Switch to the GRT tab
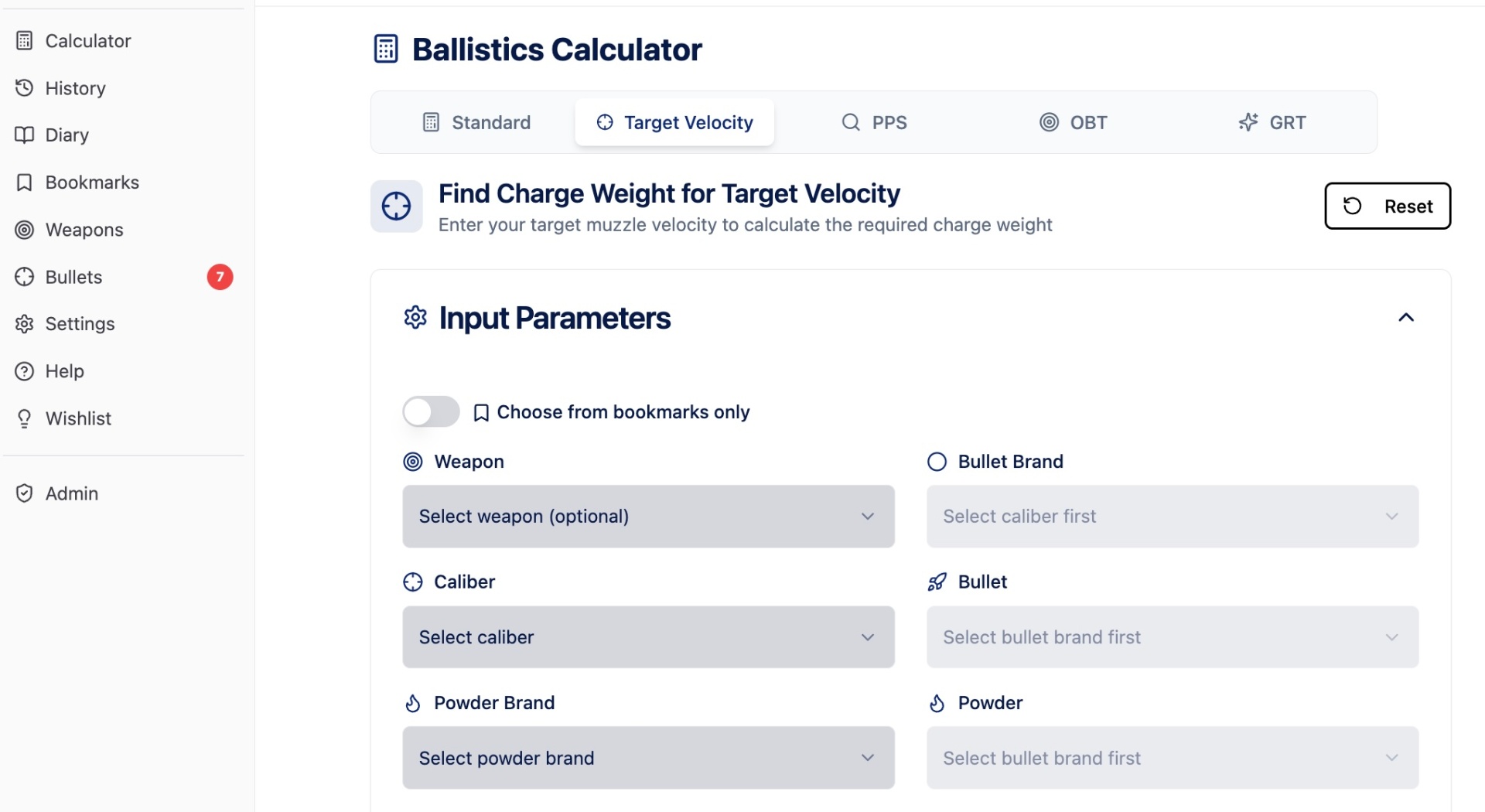The image size is (1485, 812). click(x=1272, y=122)
